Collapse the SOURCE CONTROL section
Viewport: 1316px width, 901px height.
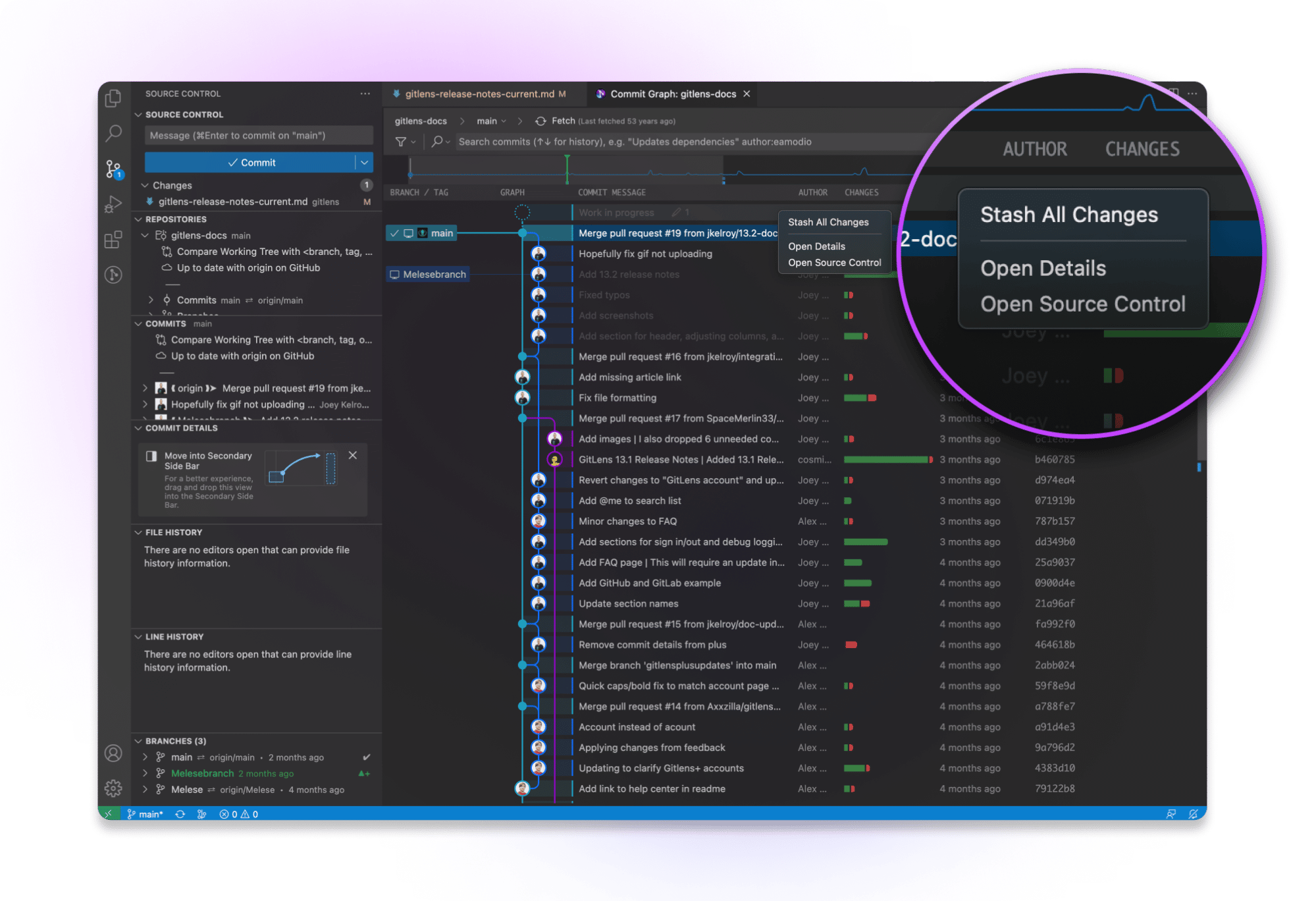(x=138, y=115)
